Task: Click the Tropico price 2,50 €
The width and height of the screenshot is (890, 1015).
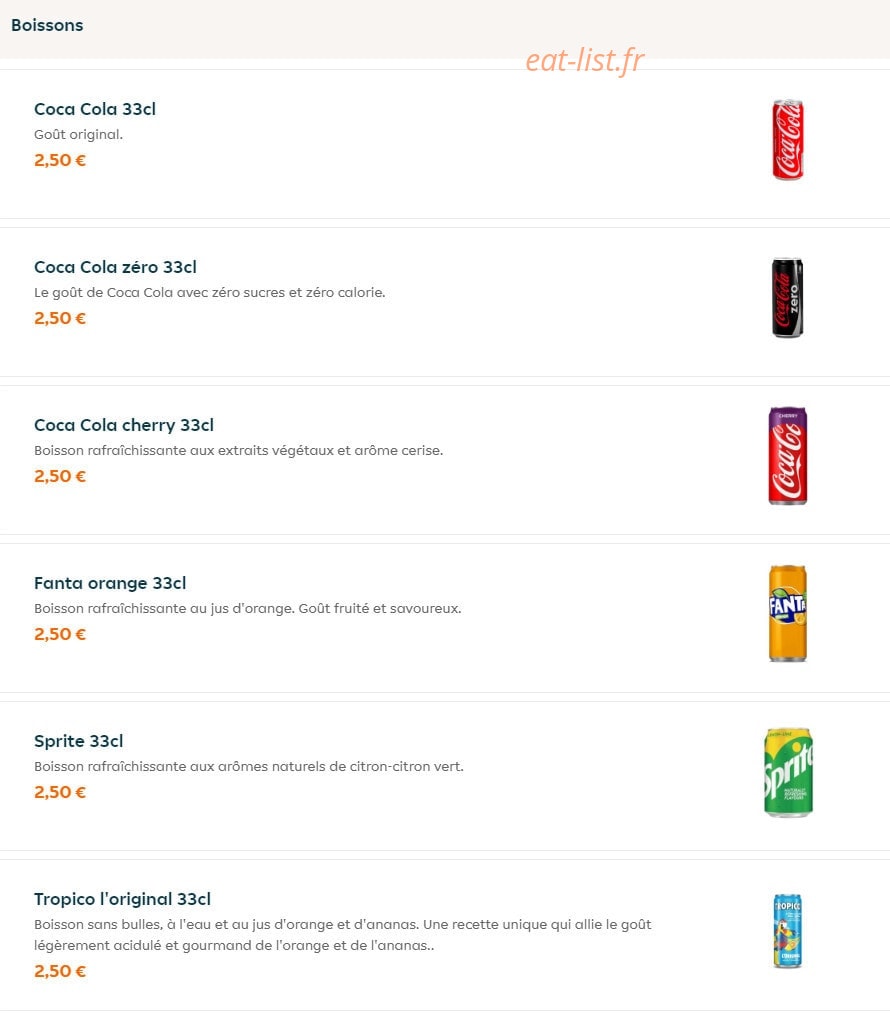Action: coord(60,971)
